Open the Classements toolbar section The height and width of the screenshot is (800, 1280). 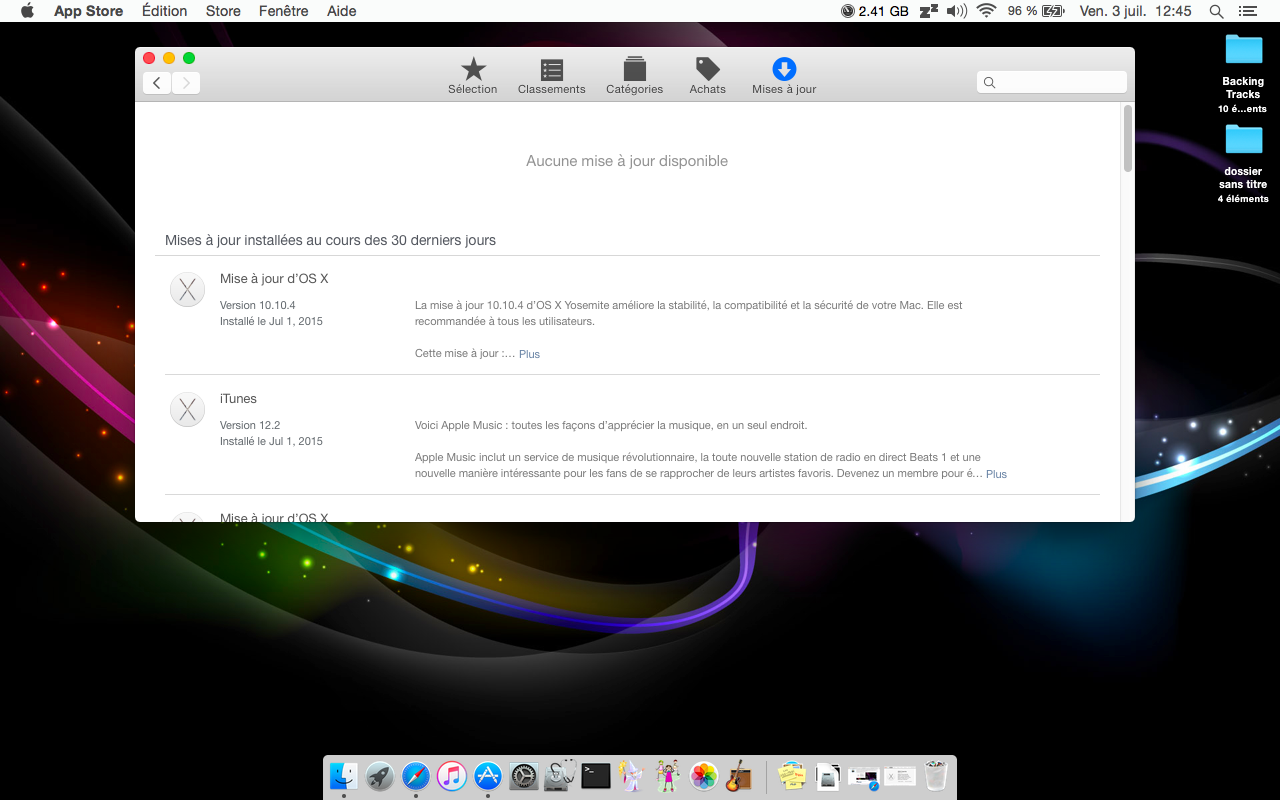(551, 76)
